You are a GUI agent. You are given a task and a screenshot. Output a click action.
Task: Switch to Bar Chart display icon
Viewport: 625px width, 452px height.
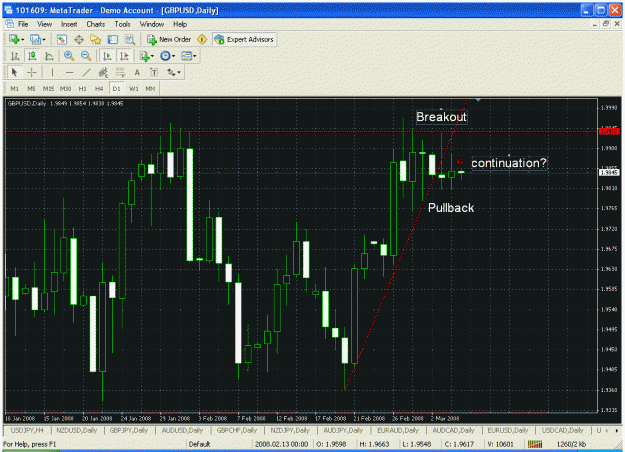(15, 56)
